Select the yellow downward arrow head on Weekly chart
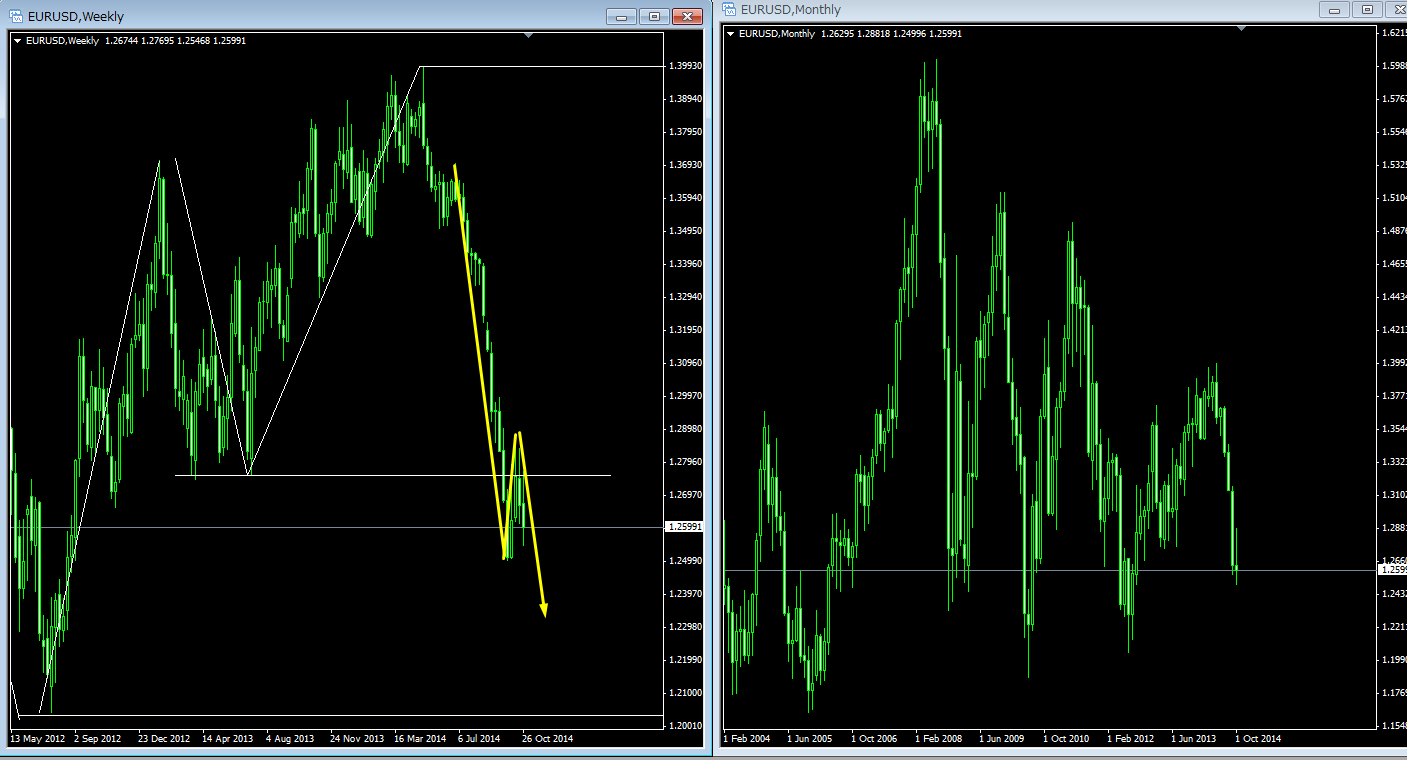The height and width of the screenshot is (760, 1407). (x=544, y=608)
